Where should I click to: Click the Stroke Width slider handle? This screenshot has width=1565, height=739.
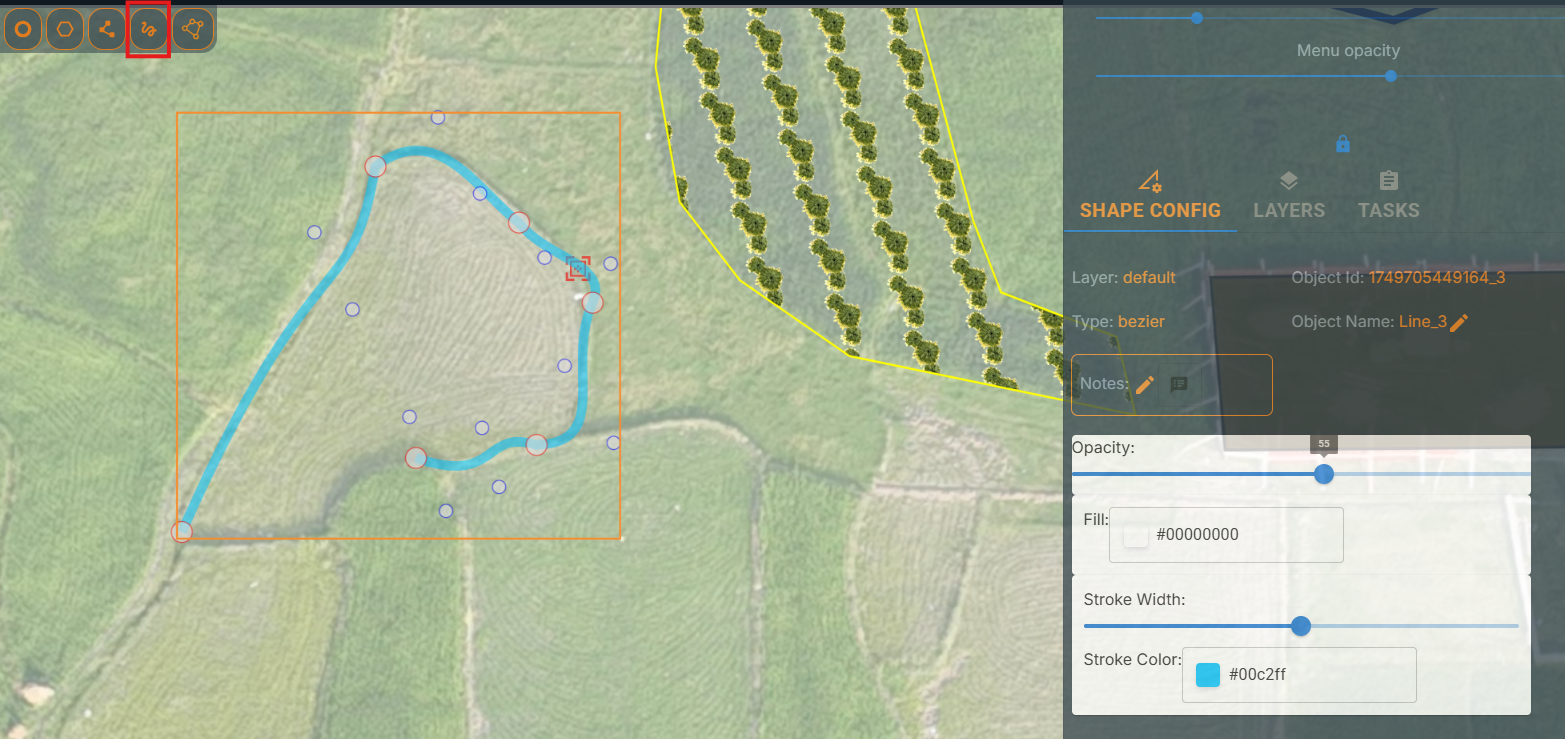tap(1301, 626)
